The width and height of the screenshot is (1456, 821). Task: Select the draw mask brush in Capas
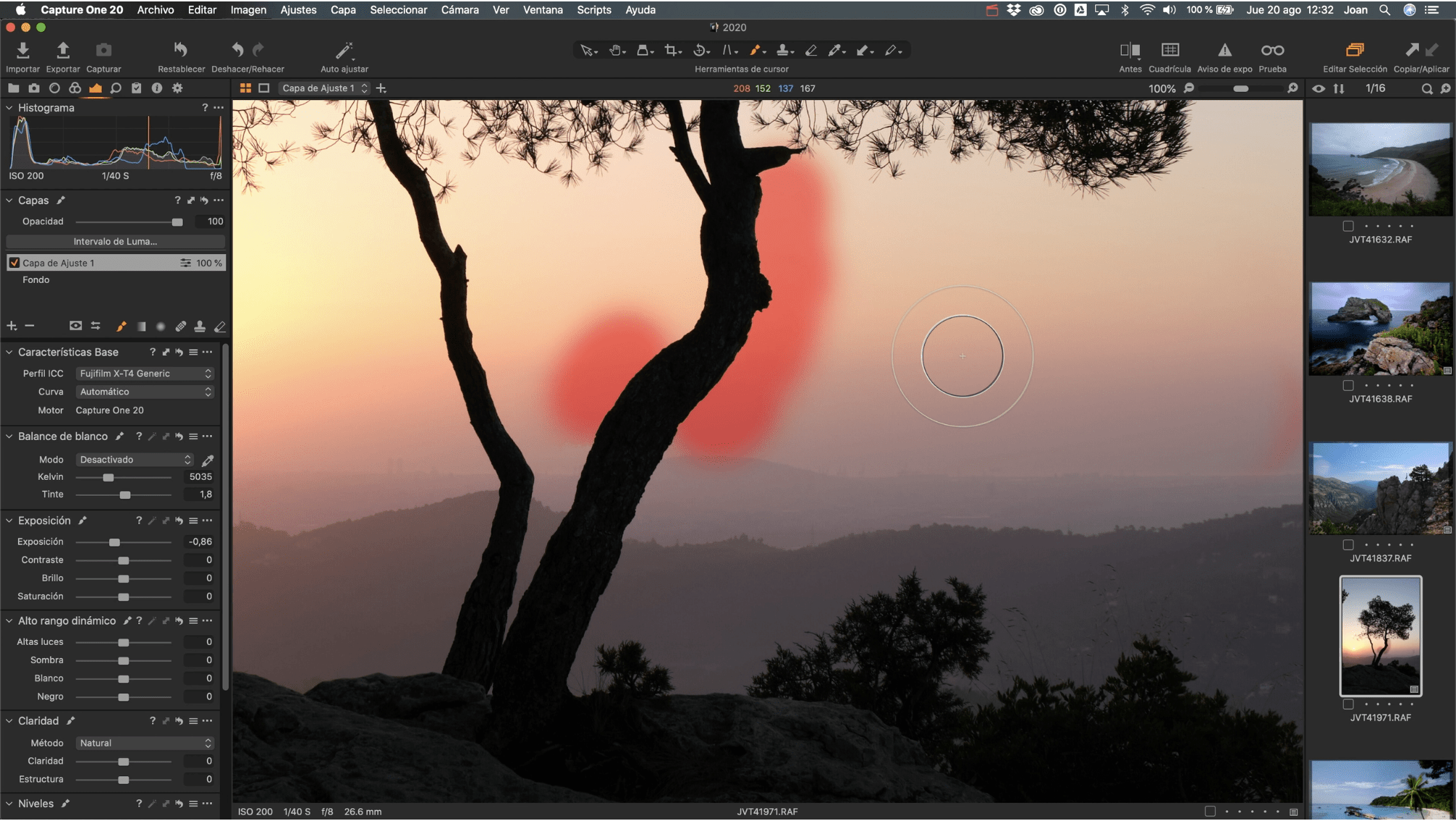pos(121,327)
